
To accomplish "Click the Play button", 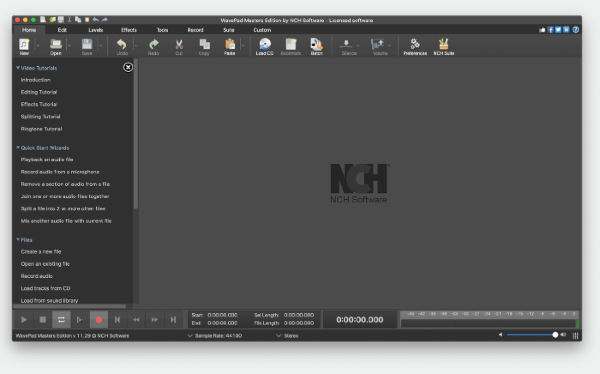I will pyautogui.click(x=24, y=319).
